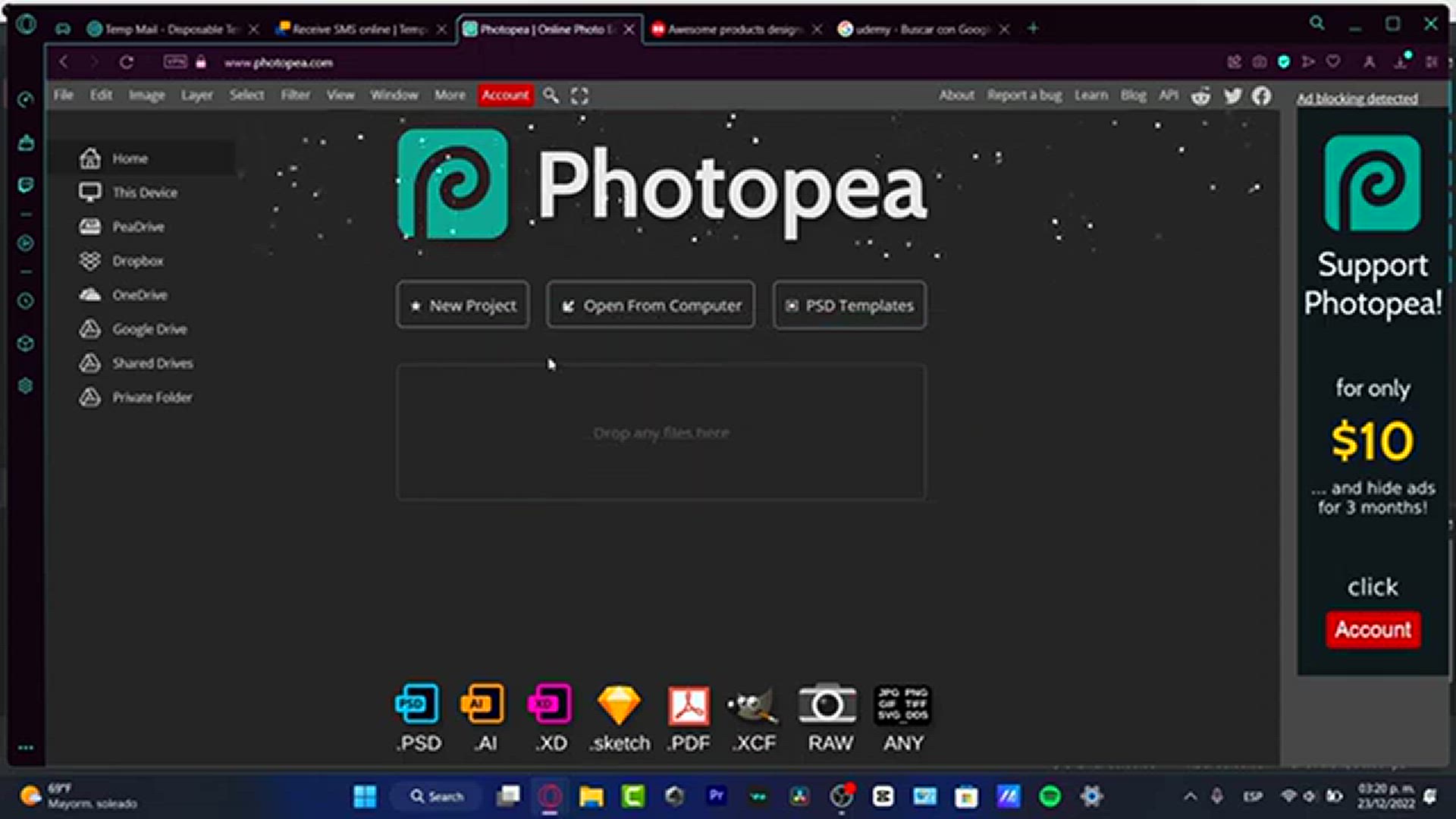Click the Ad blocking detected link
The image size is (1456, 819).
coord(1357,99)
